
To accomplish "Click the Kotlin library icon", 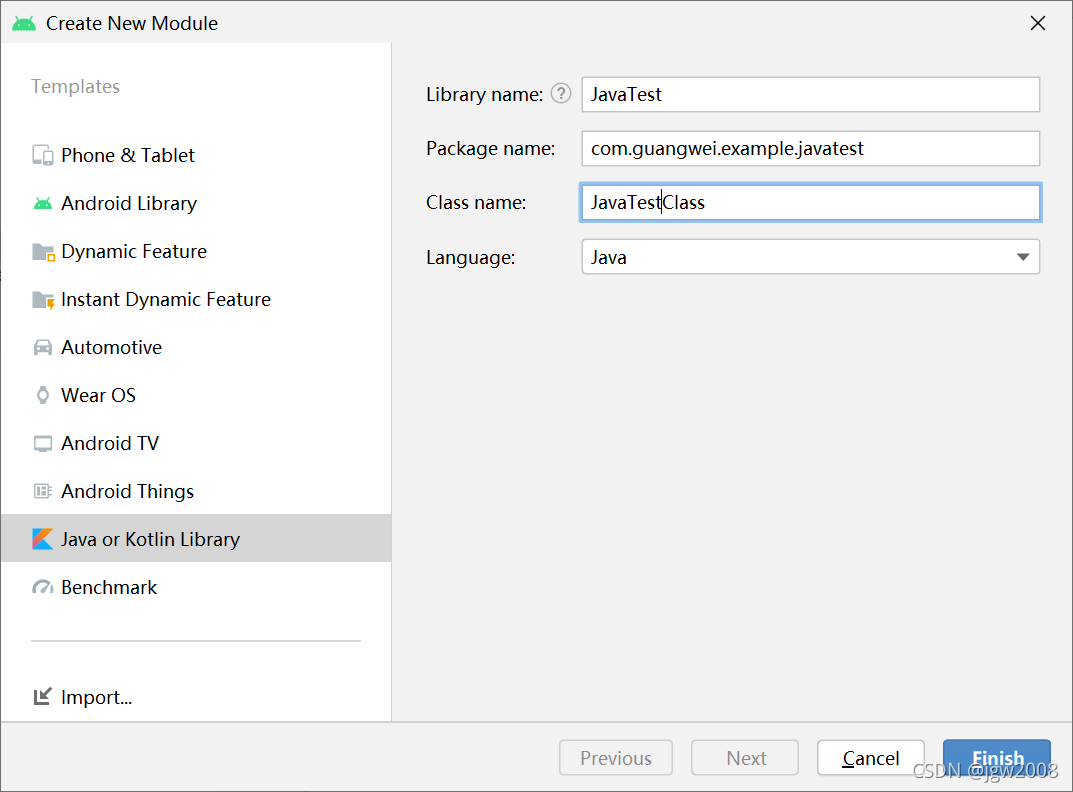I will pyautogui.click(x=43, y=539).
